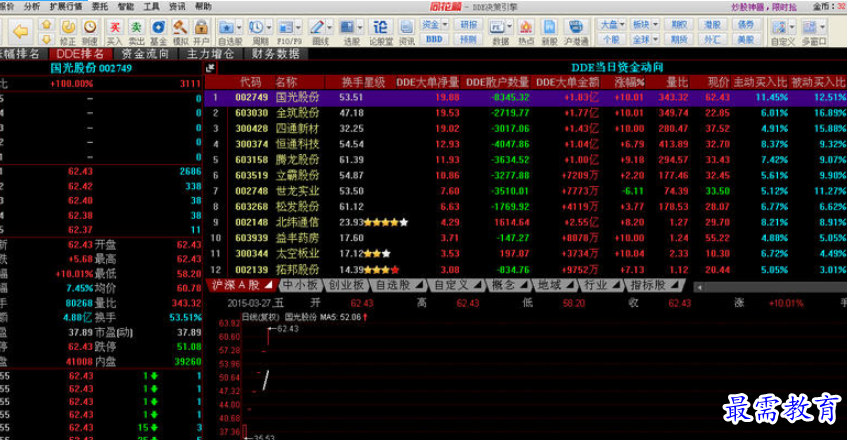Click the horizontal scrollbar left arrow under table
Viewport: 847px width, 440px height.
pos(700,287)
